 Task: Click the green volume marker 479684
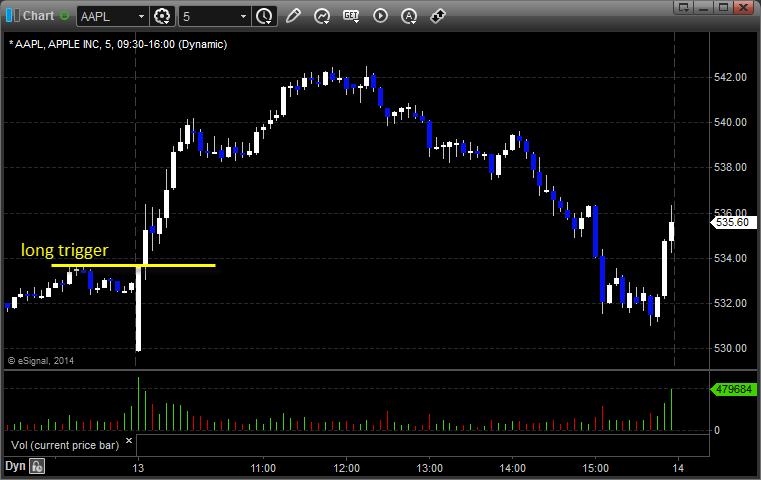(733, 389)
